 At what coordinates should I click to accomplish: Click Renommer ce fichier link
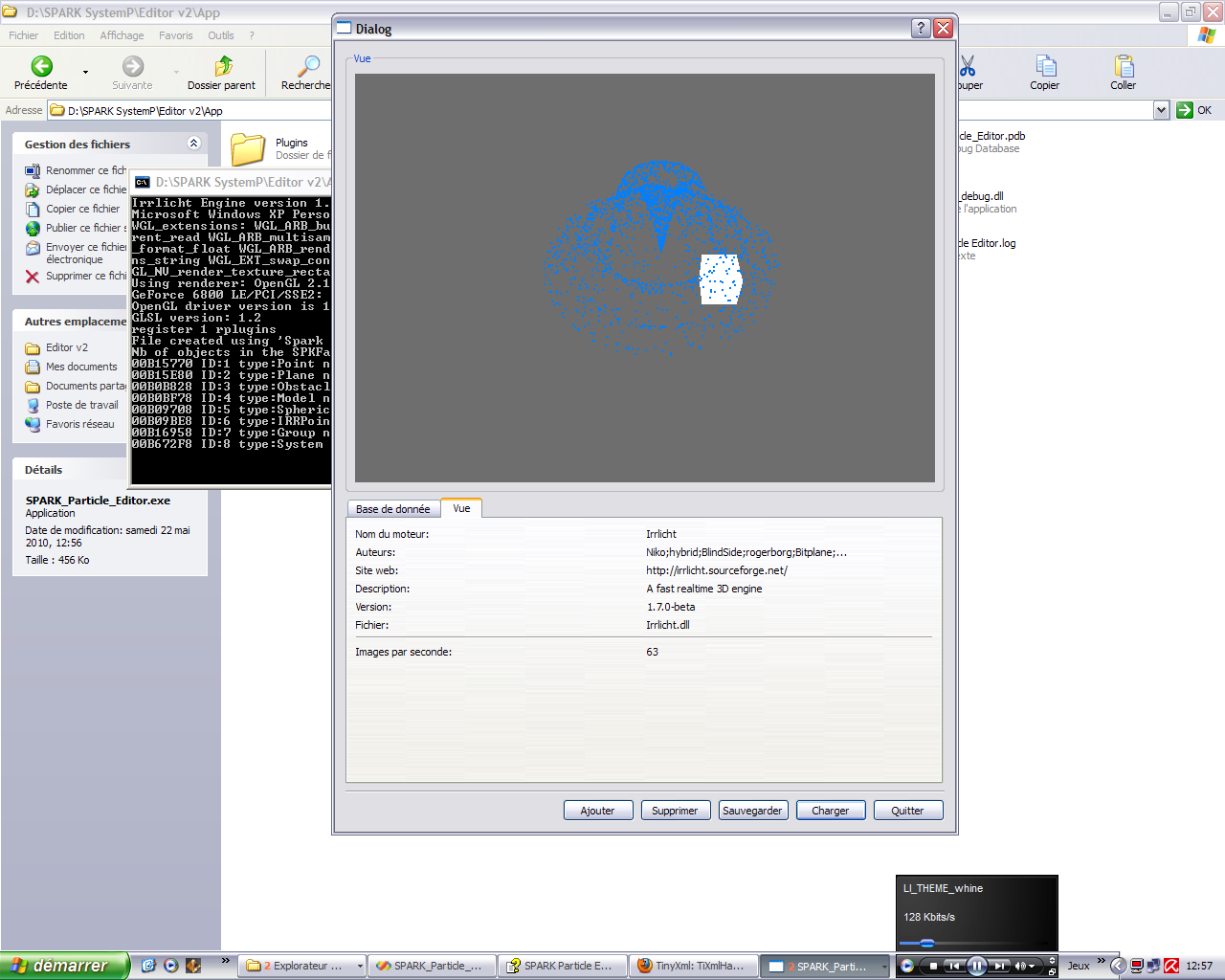[86, 170]
